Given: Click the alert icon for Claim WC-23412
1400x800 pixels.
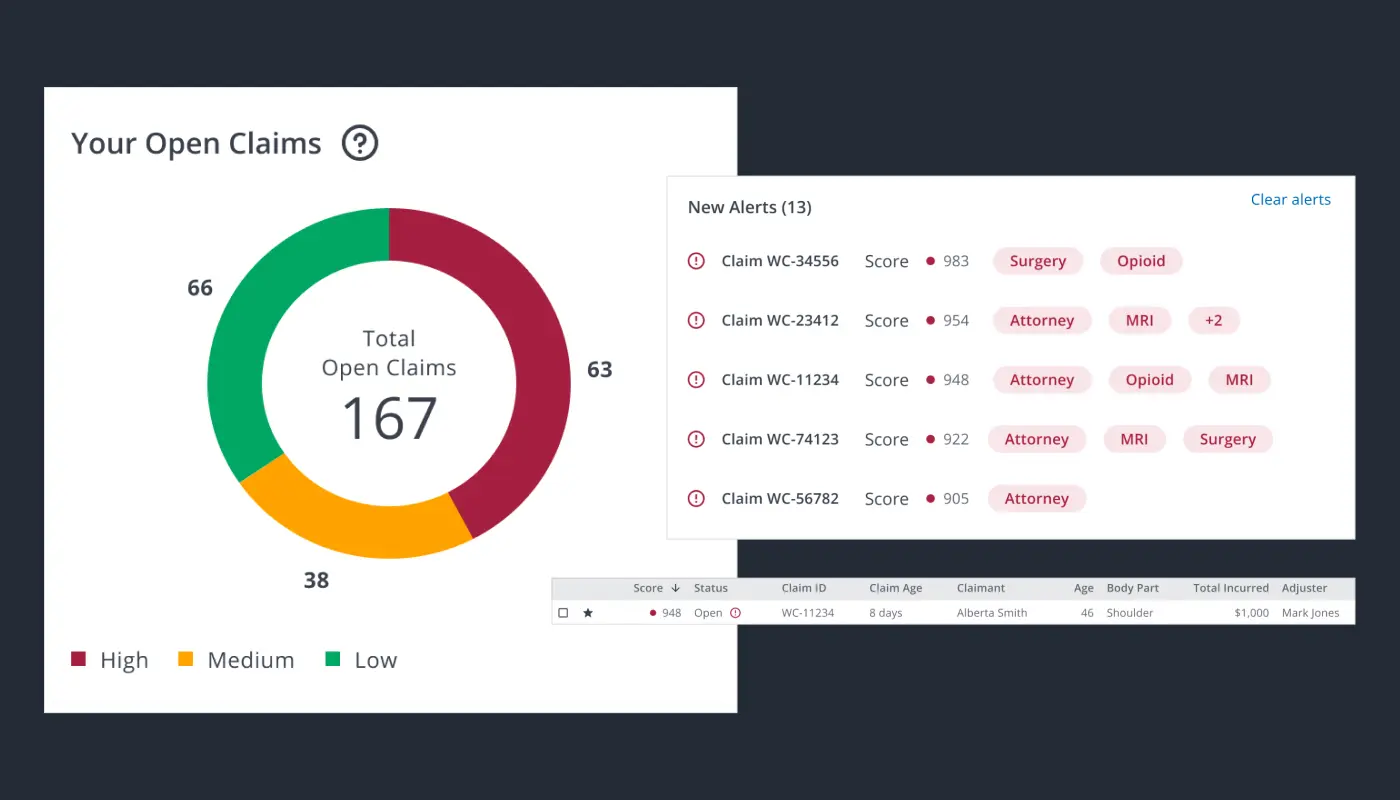Looking at the screenshot, I should [x=696, y=320].
